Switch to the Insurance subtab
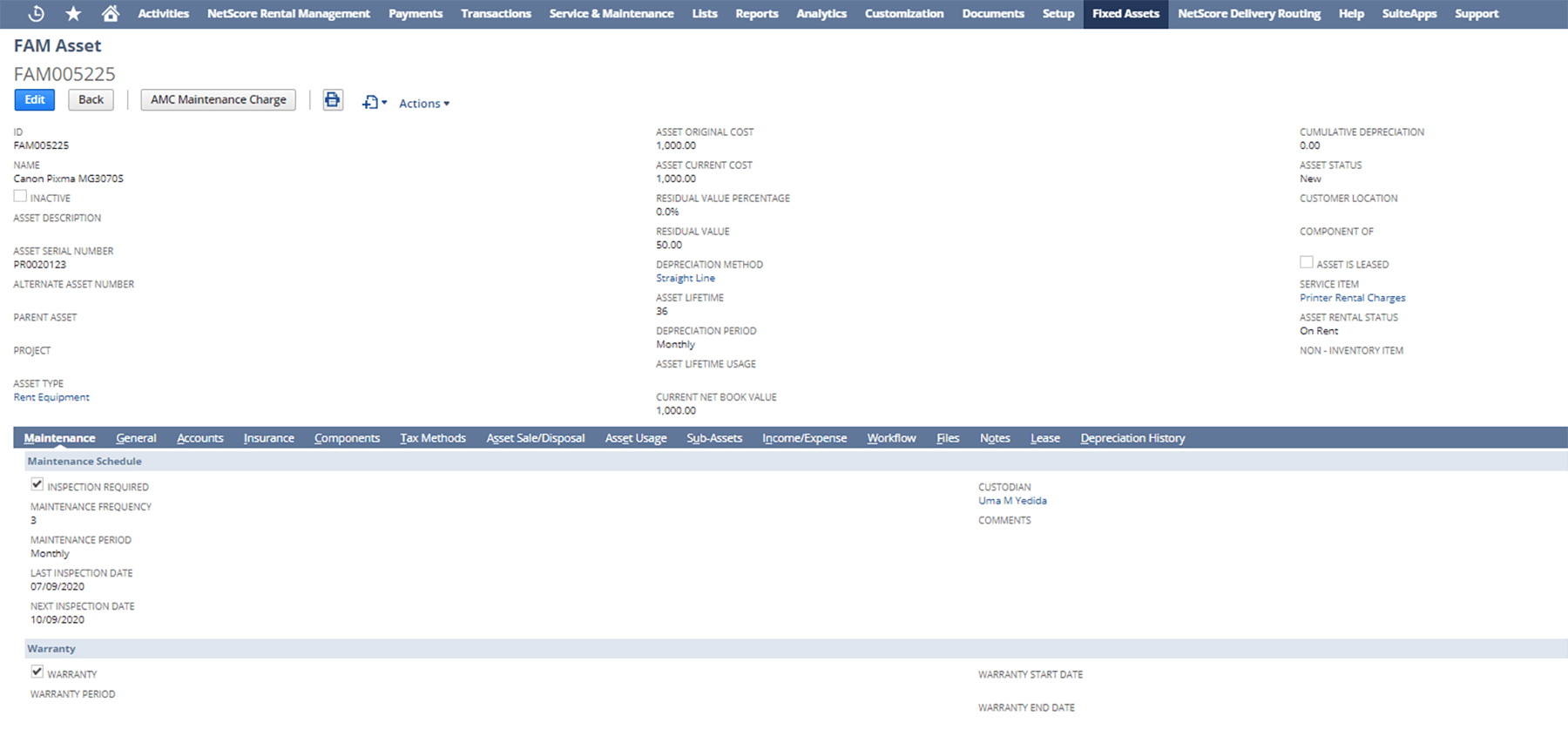This screenshot has height=736, width=1568. click(269, 438)
